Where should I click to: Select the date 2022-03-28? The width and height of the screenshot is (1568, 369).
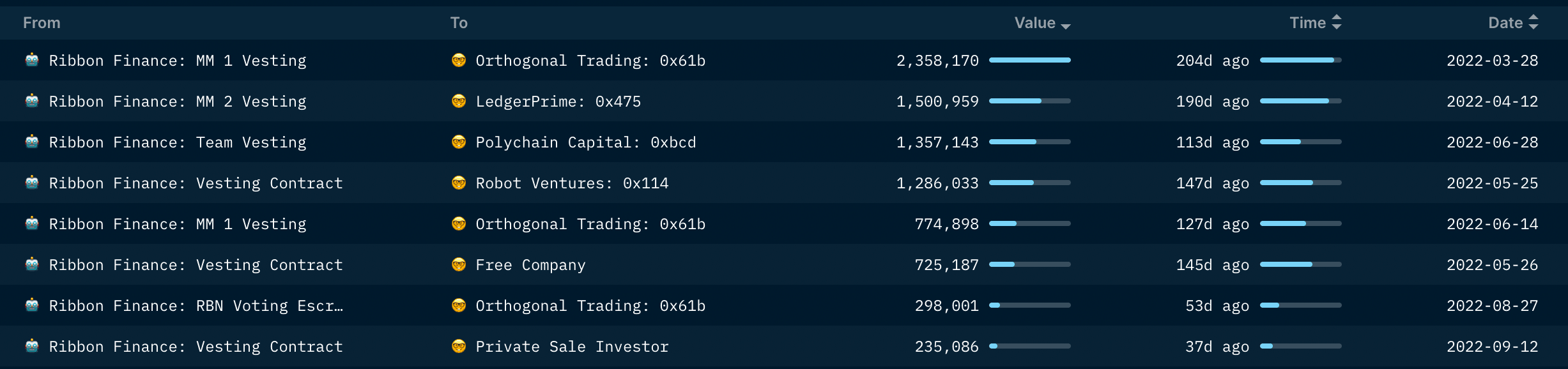(1493, 61)
